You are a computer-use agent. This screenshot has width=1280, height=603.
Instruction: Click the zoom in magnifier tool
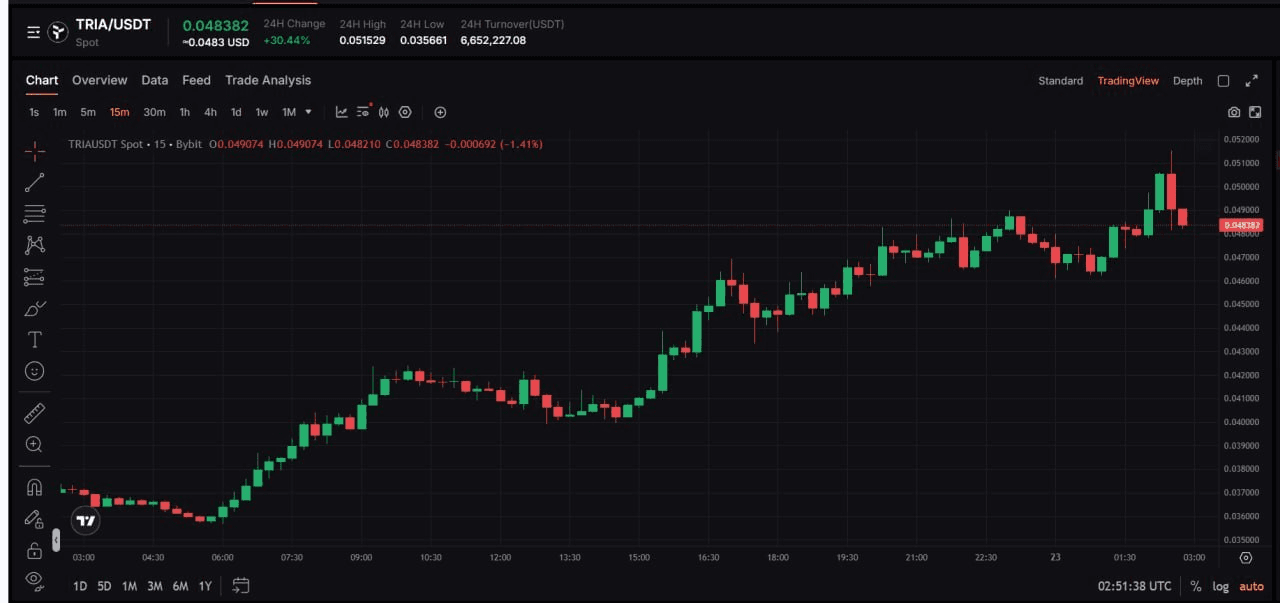pyautogui.click(x=35, y=444)
